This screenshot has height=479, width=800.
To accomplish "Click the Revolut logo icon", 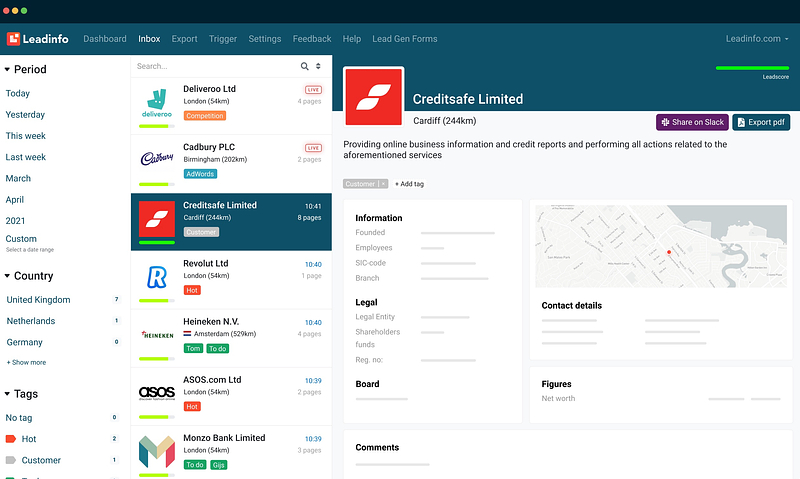I will 156,277.
